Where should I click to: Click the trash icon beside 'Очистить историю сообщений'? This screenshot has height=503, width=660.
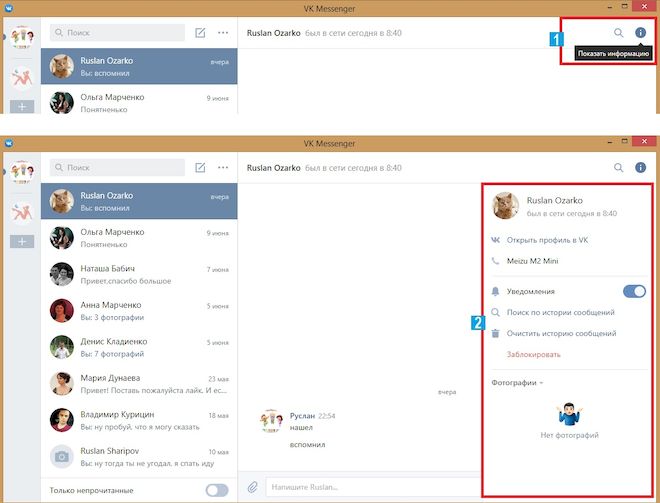point(495,333)
